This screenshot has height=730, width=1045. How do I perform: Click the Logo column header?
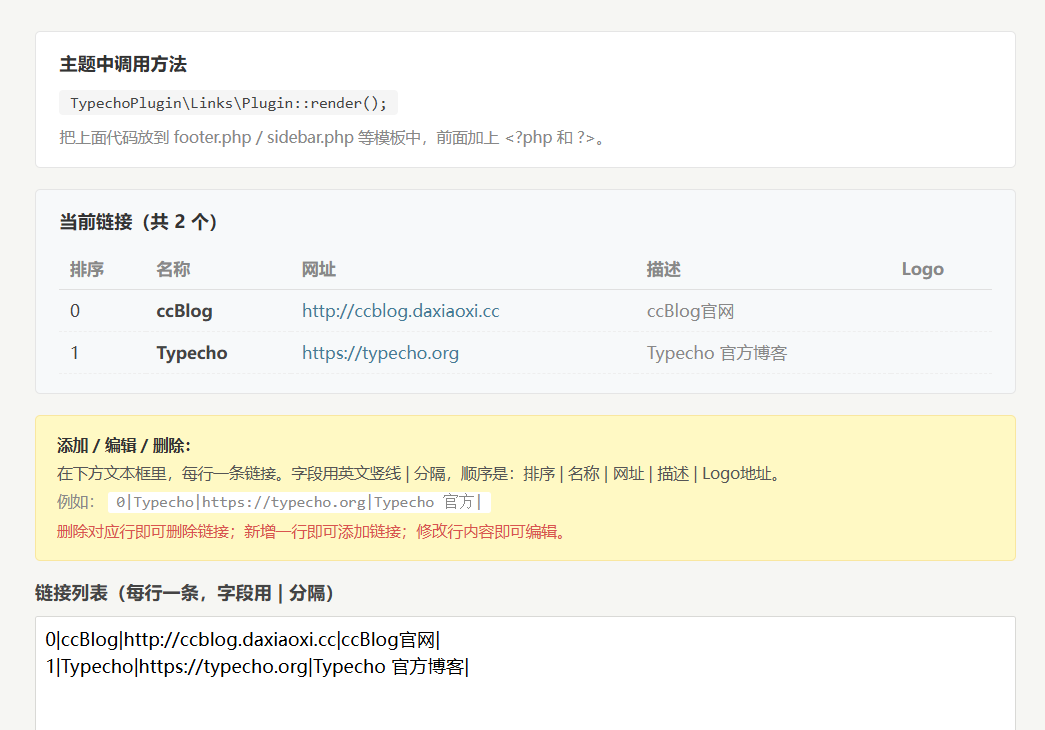tap(922, 269)
